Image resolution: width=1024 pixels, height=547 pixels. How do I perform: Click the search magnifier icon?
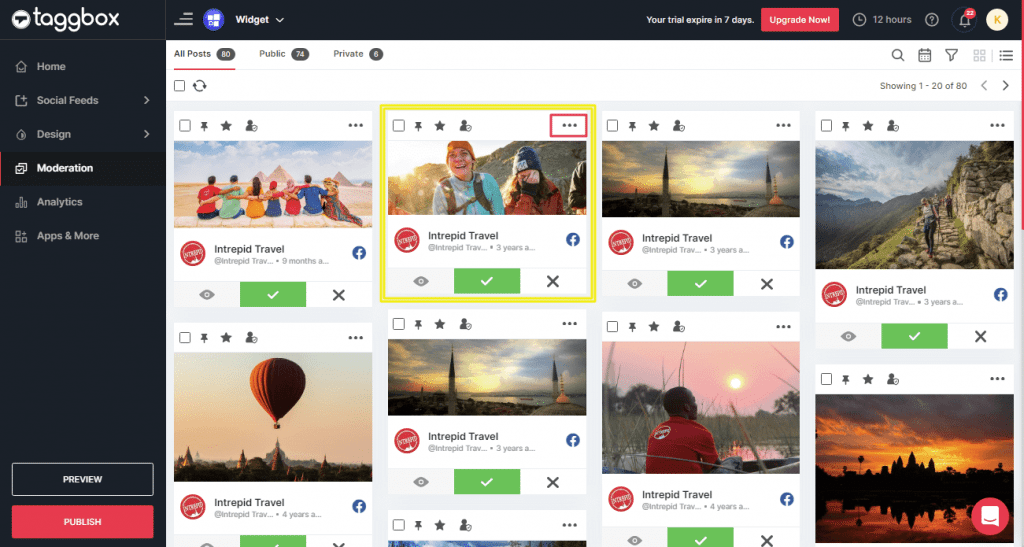(898, 55)
